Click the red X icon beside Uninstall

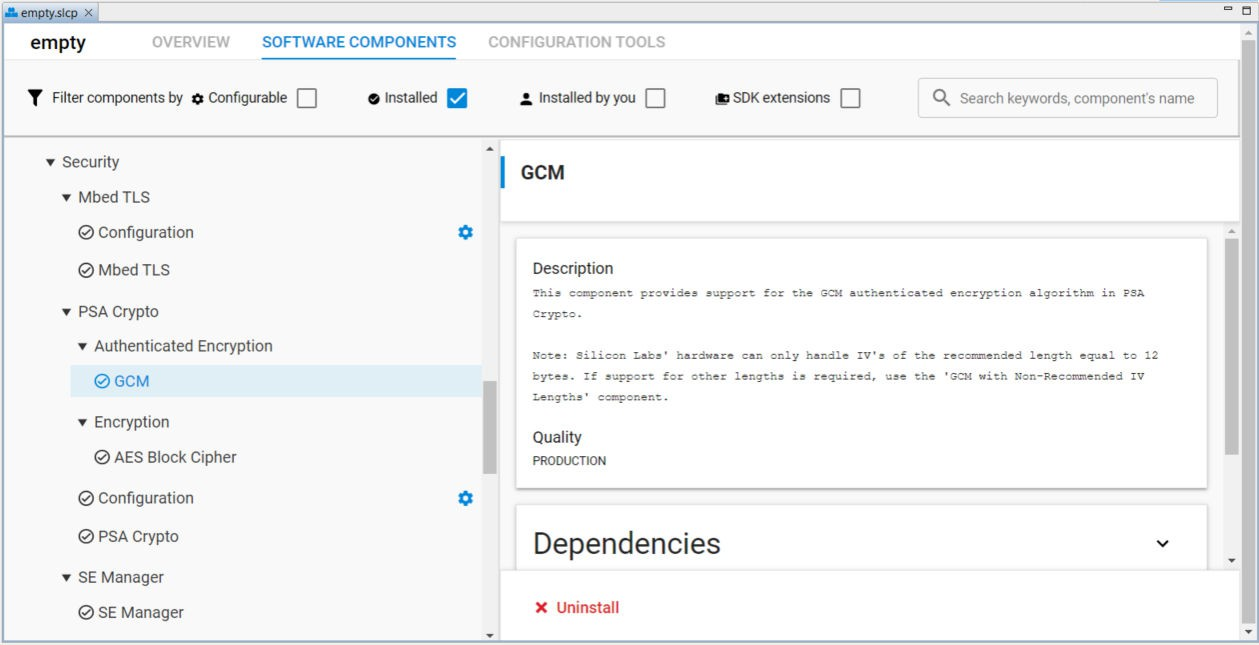540,607
